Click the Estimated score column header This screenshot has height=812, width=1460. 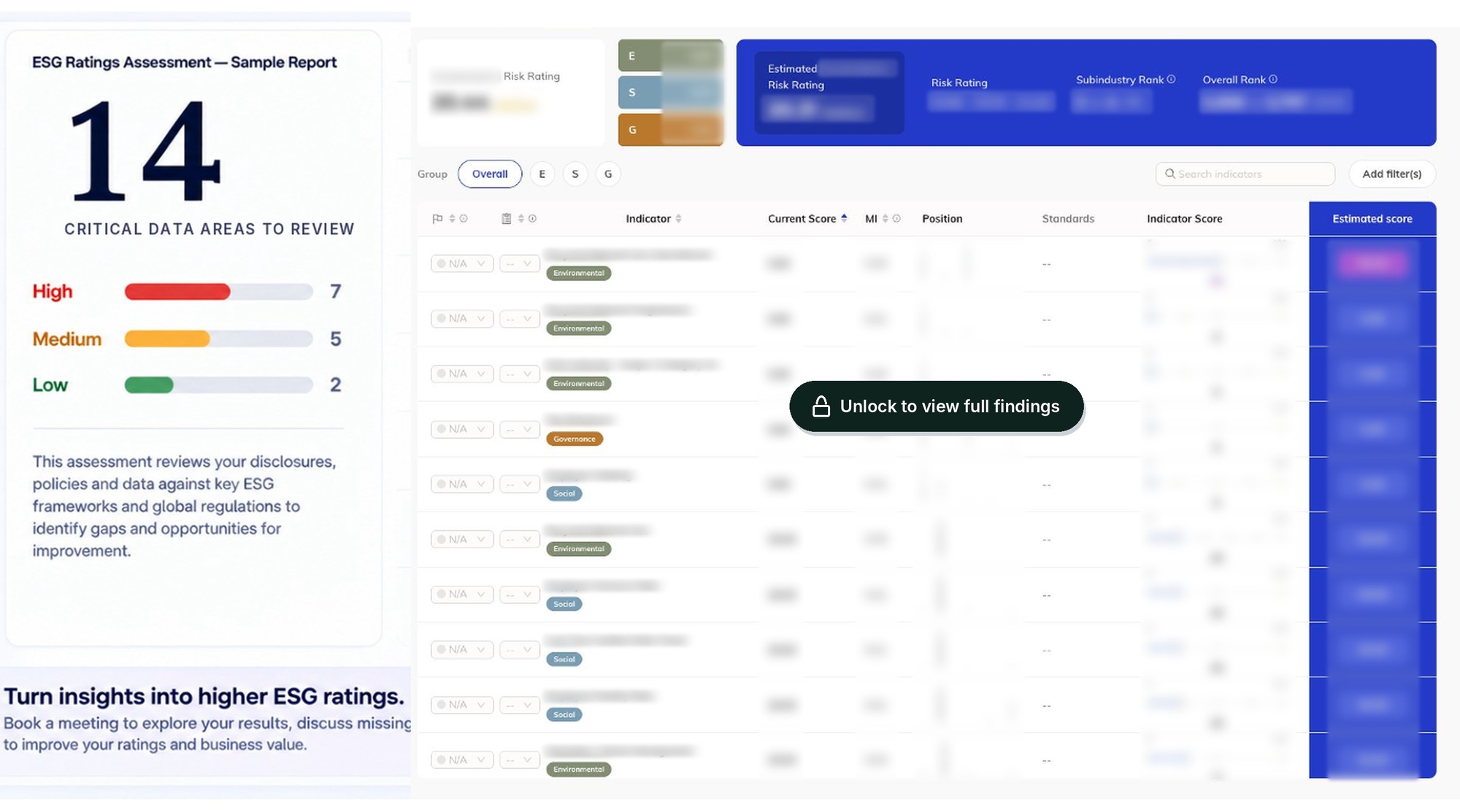coord(1372,219)
